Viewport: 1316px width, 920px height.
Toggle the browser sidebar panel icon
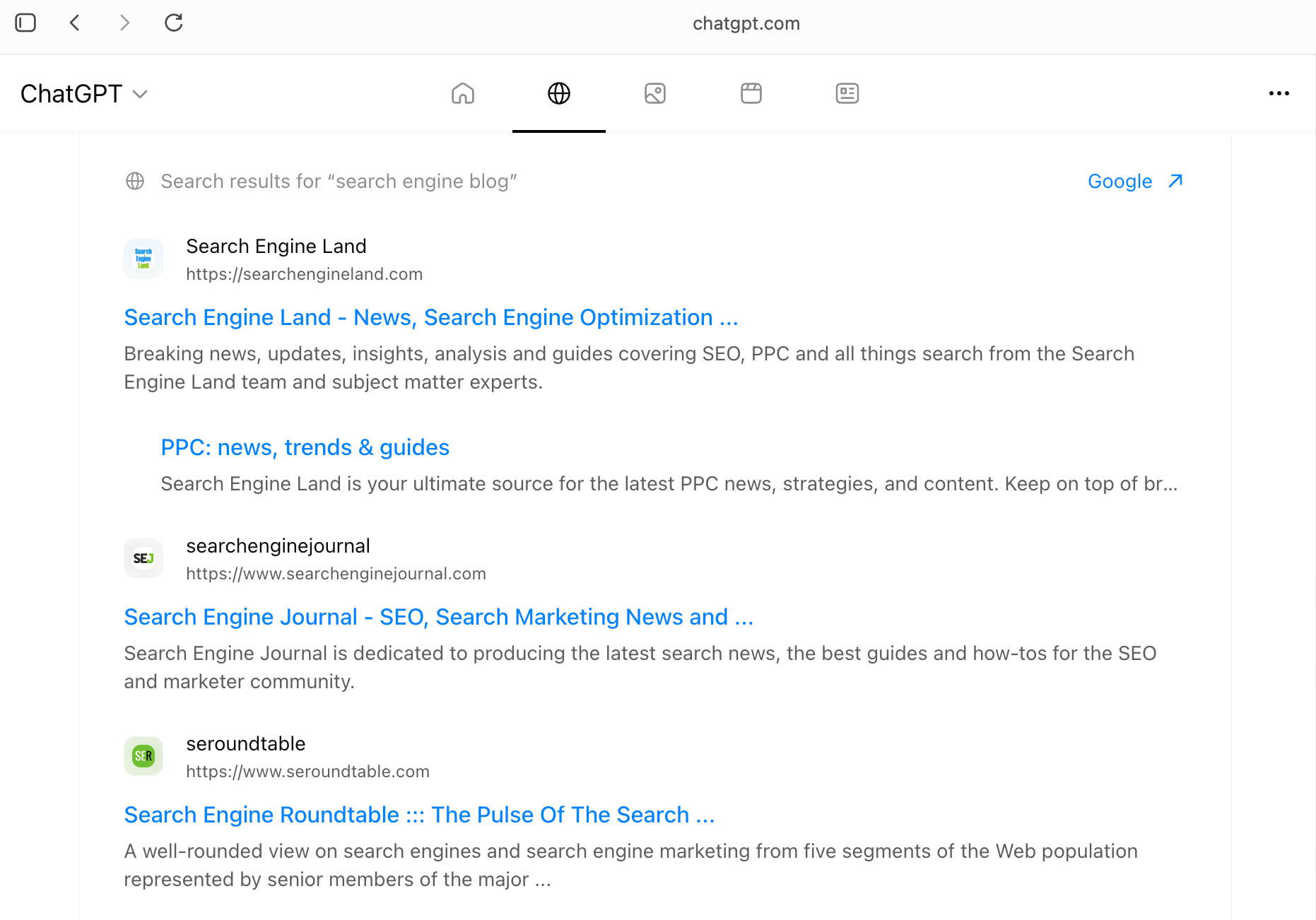[25, 23]
